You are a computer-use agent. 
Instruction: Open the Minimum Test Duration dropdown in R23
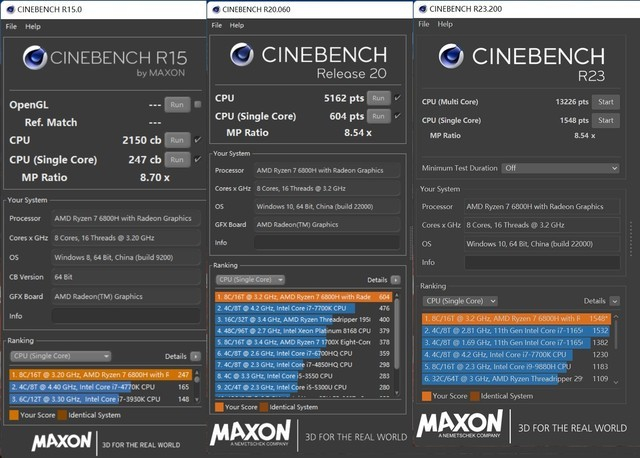tap(559, 168)
